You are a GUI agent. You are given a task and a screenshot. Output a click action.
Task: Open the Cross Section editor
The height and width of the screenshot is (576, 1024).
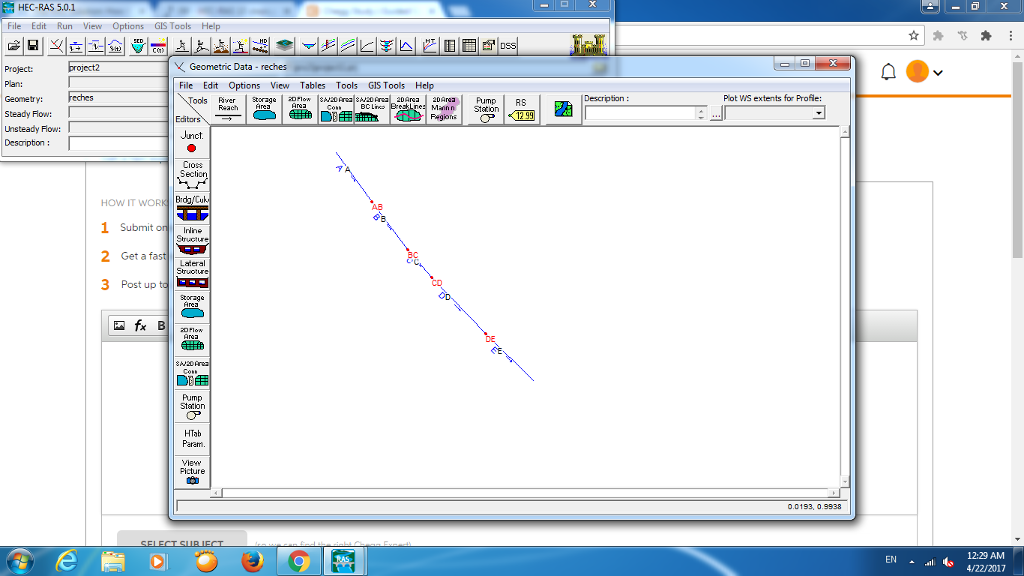(x=192, y=175)
